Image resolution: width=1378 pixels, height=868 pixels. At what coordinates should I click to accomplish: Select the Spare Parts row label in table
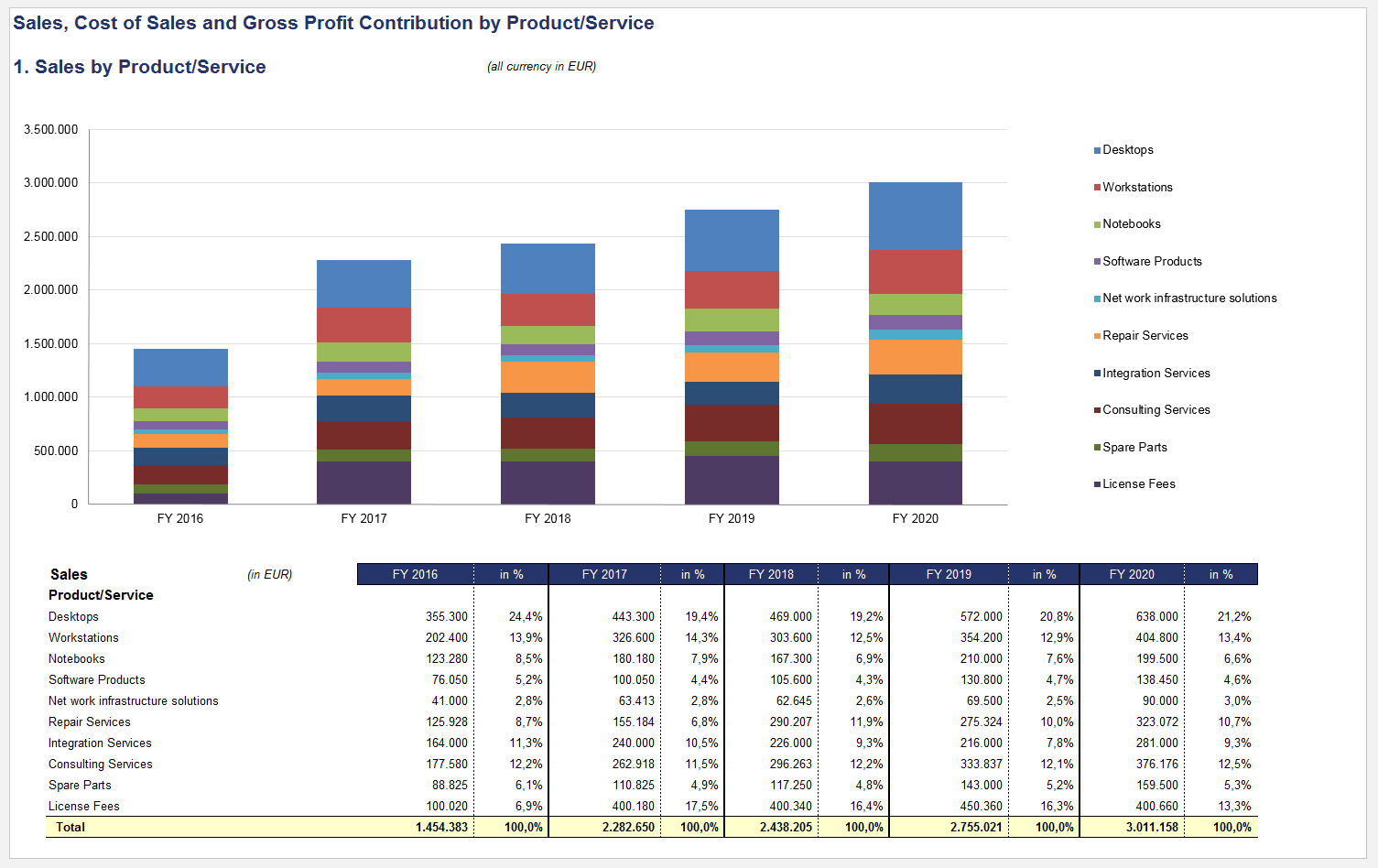click(x=80, y=786)
